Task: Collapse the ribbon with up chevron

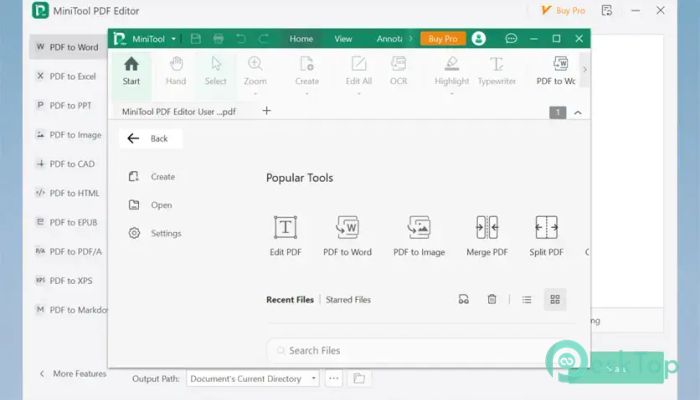Action: (578, 112)
